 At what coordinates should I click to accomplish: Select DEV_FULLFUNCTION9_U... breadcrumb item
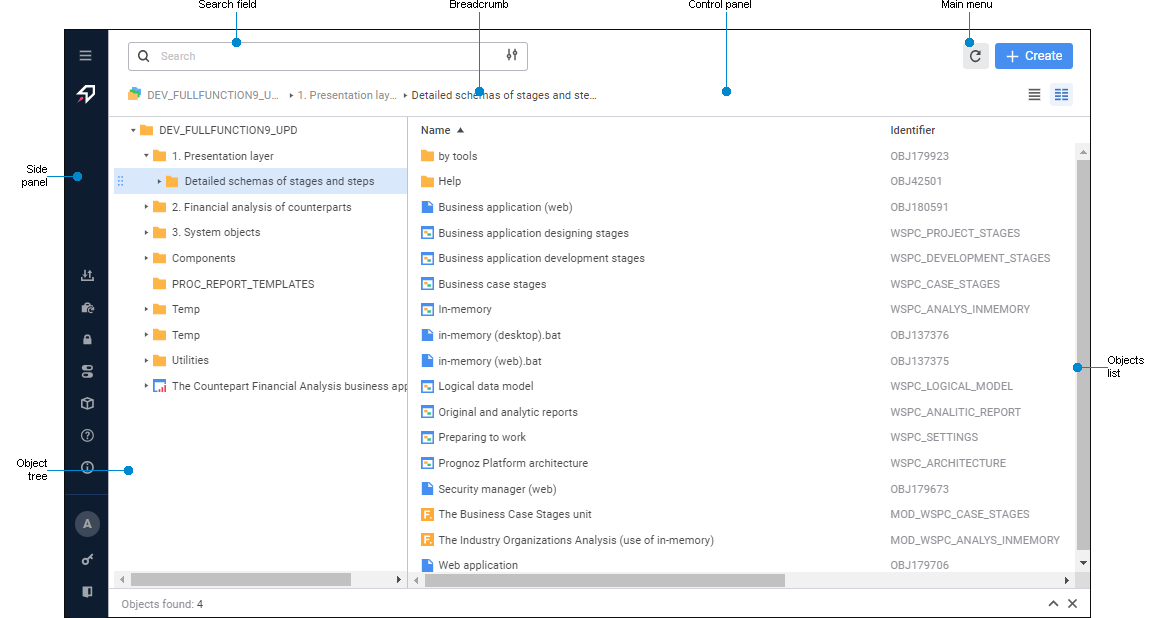point(212,96)
